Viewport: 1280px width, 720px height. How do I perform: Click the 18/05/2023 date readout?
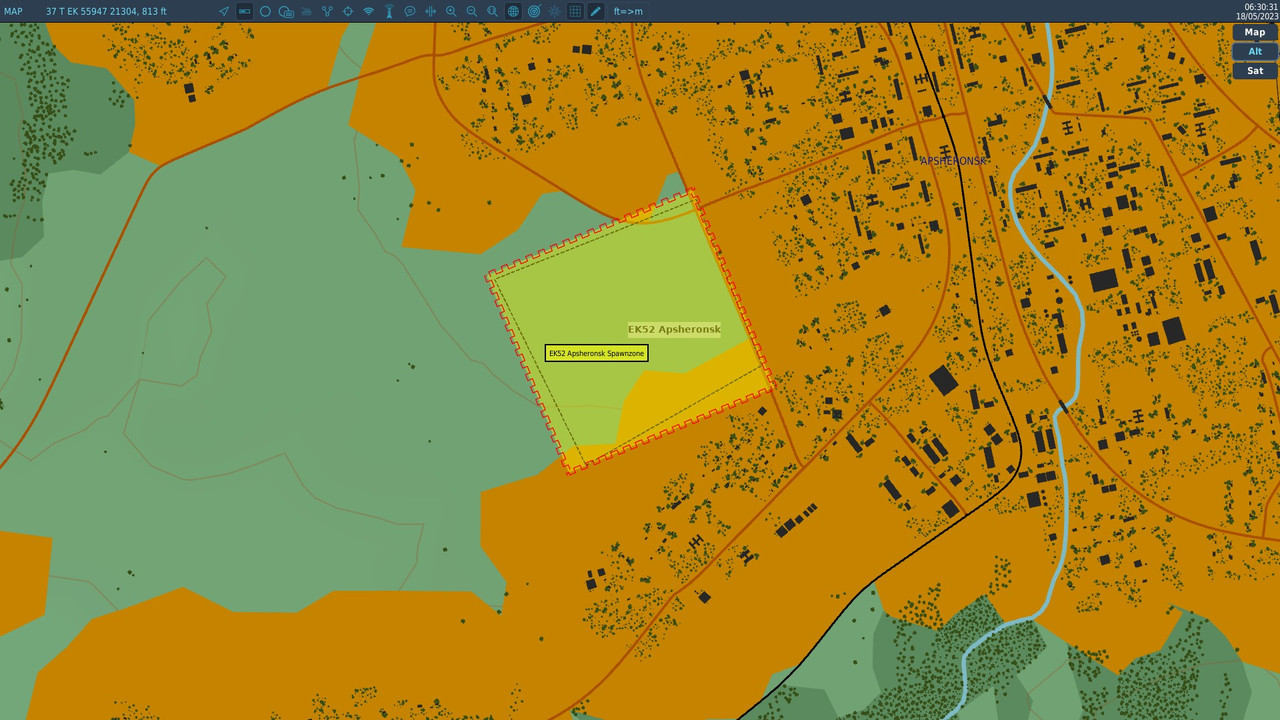(1257, 16)
